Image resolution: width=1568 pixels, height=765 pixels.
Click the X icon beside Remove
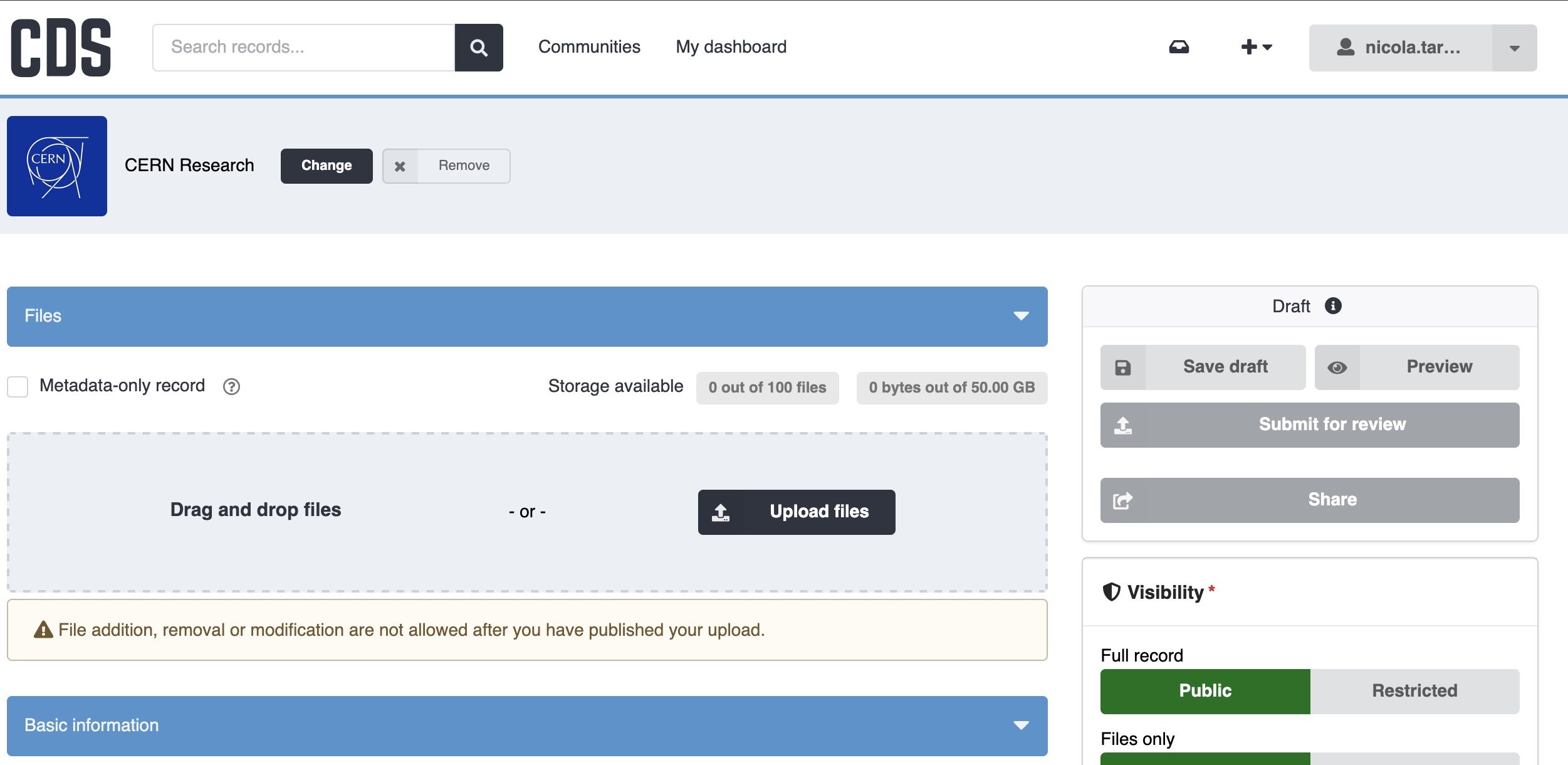400,166
